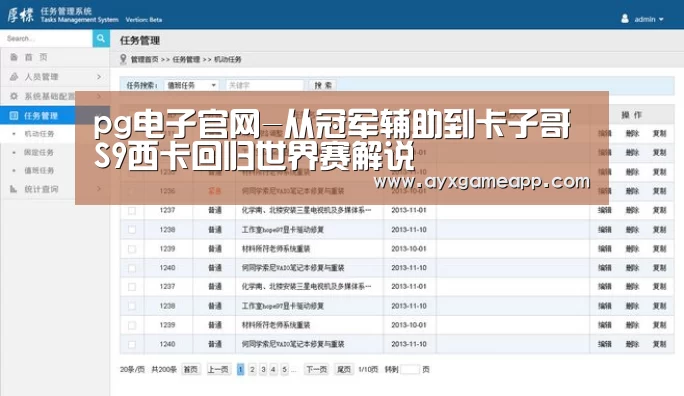Go to previous page with 上一页
This screenshot has width=684, height=396.
(218, 369)
